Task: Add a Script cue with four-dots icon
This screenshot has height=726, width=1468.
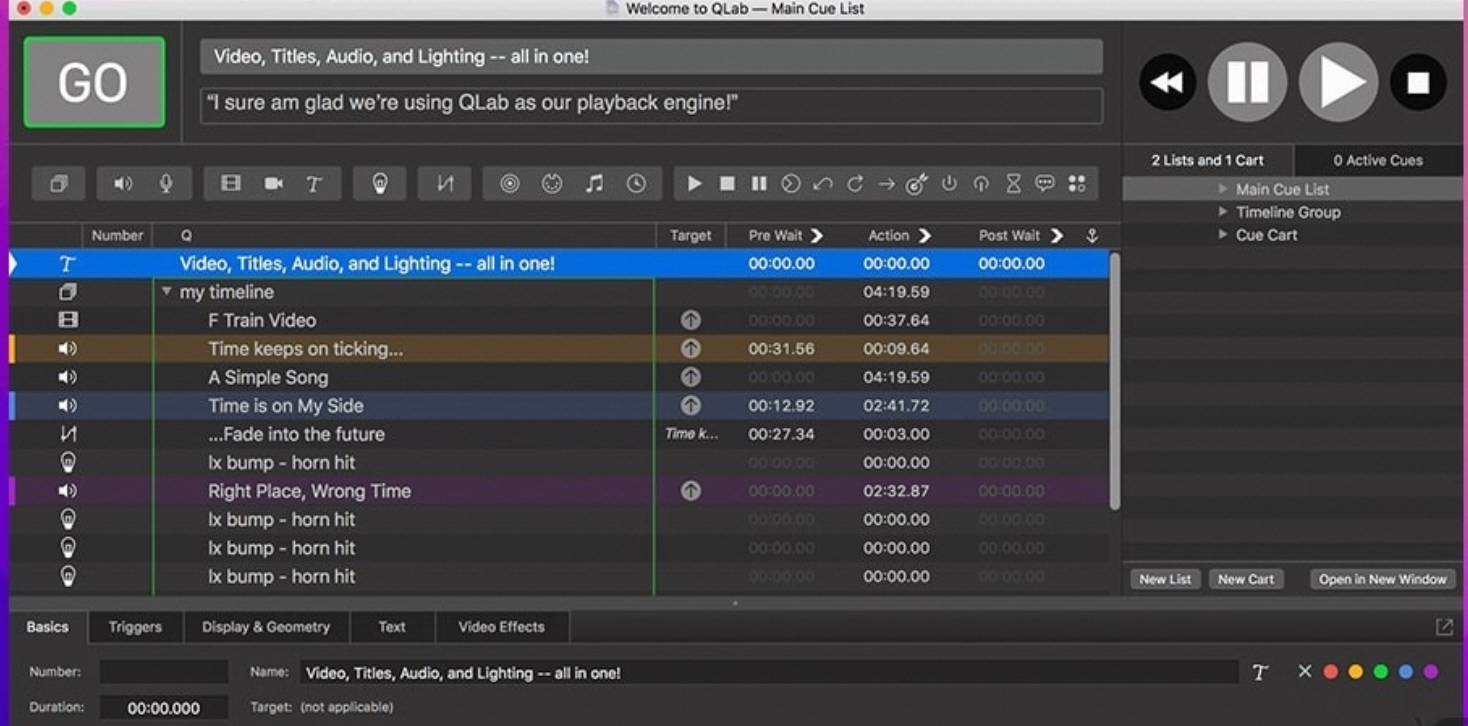Action: pos(1077,184)
